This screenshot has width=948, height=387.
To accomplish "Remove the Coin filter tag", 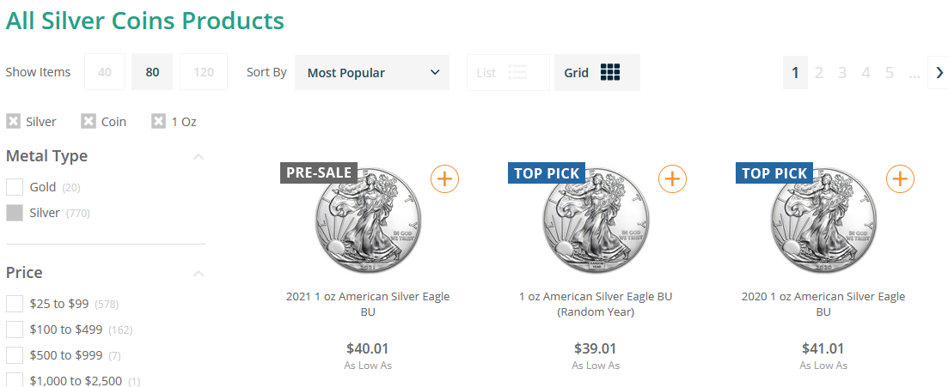I will coord(88,122).
